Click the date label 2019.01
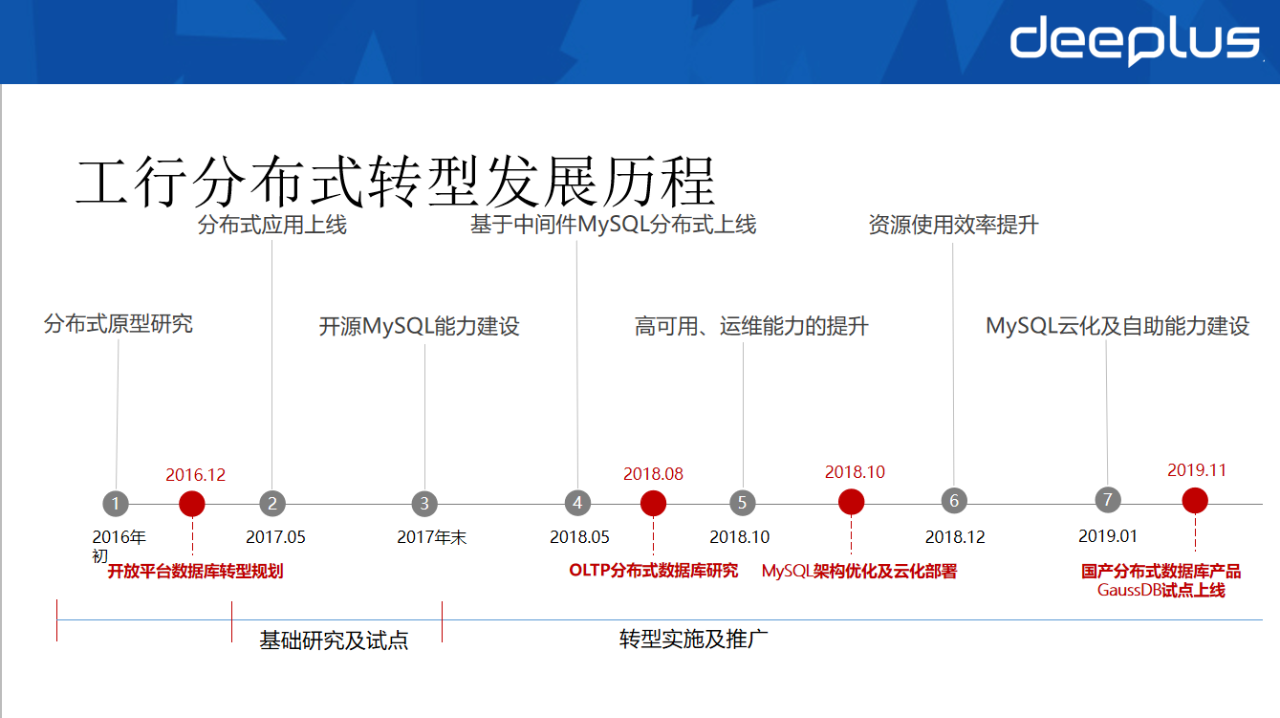This screenshot has height=718, width=1280. click(x=1108, y=536)
